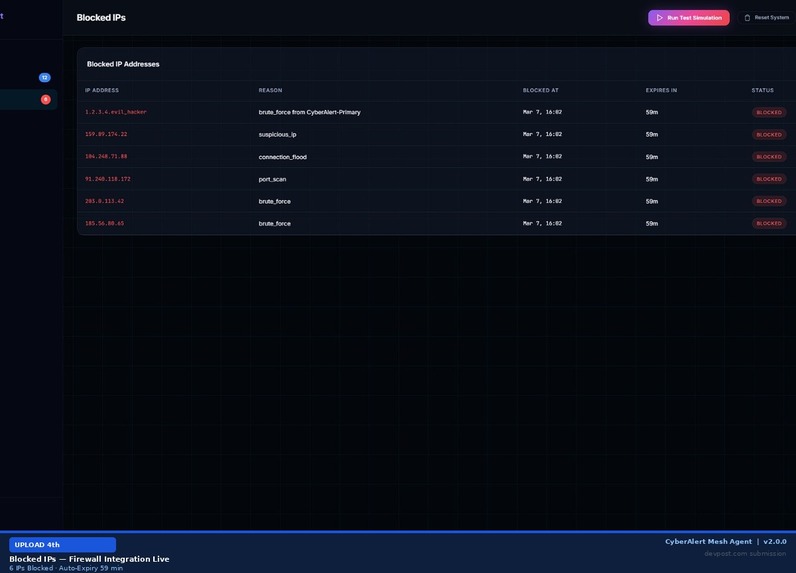This screenshot has height=573, width=796.
Task: Click reason 'brute_force from CyberAlert-Primary'
Action: [310, 112]
